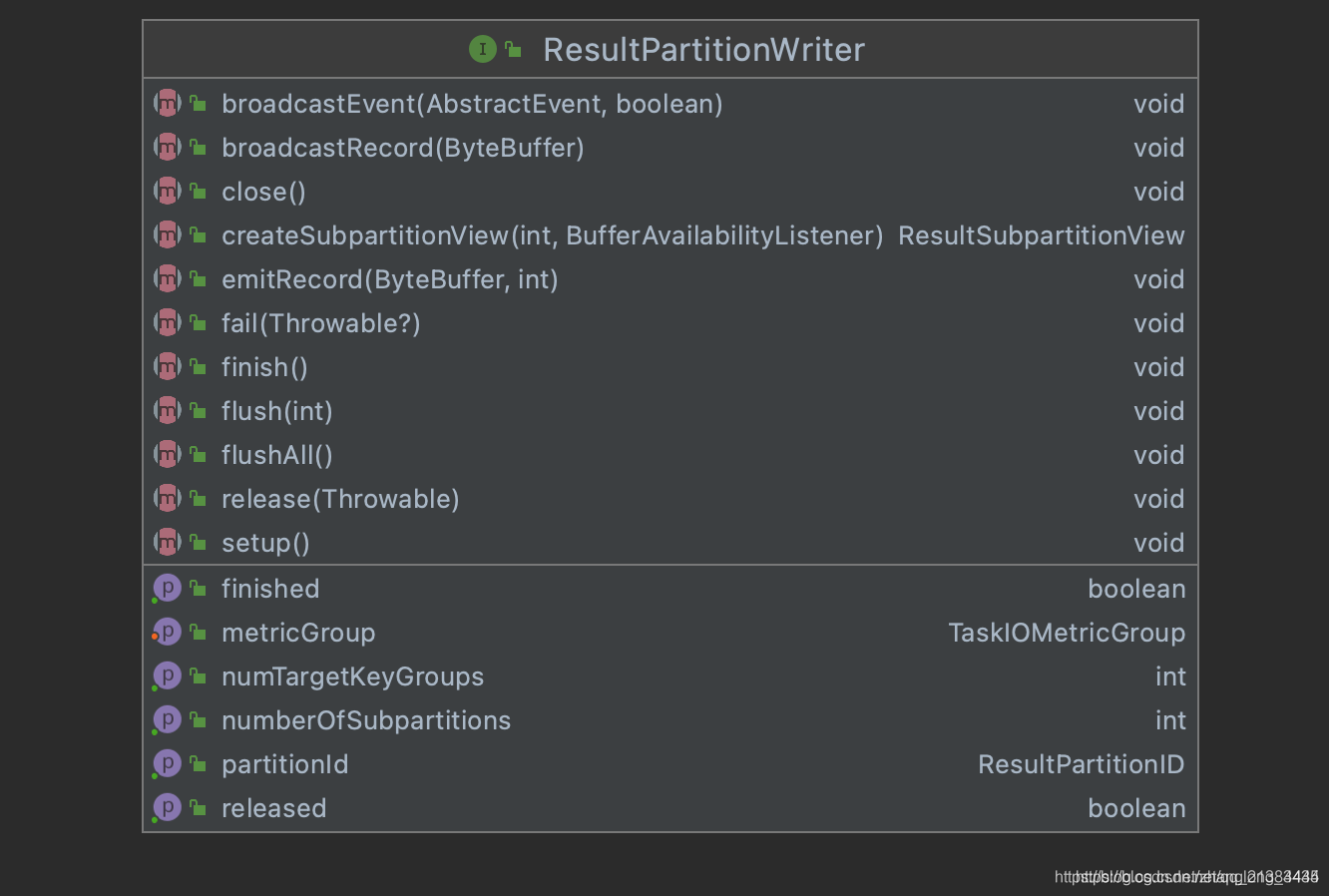The image size is (1329, 896).
Task: Click the public lock icon in the header
Action: [x=513, y=49]
